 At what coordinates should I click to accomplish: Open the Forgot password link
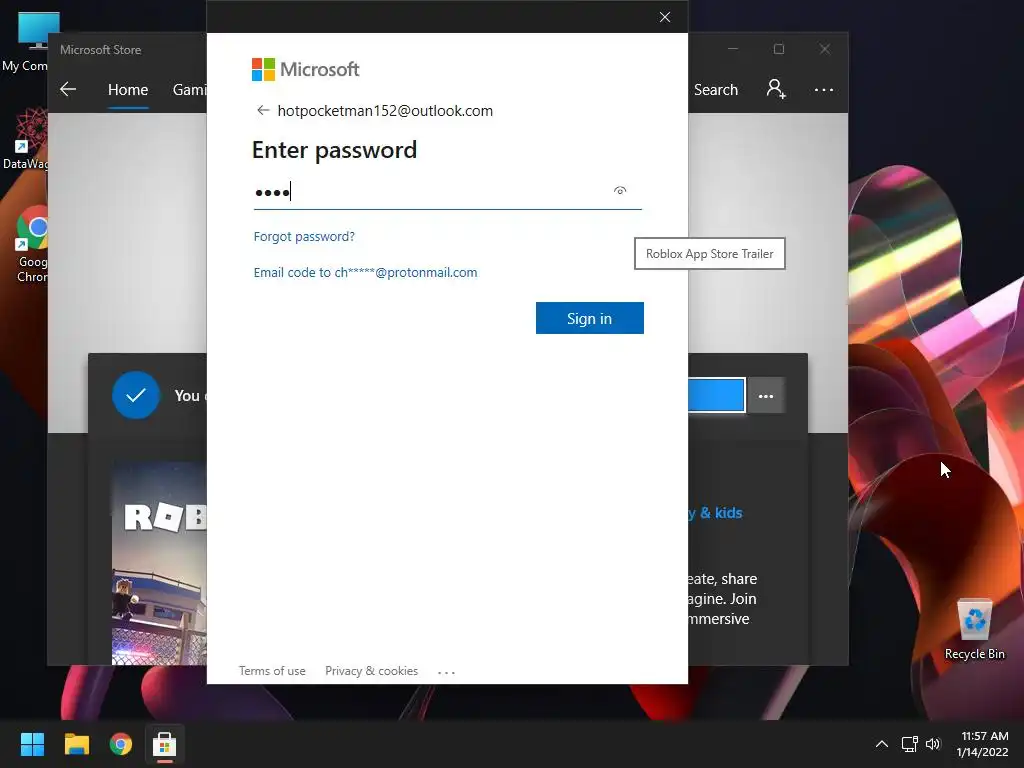tap(304, 236)
